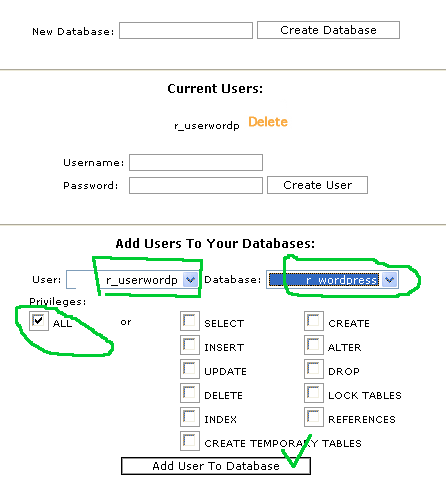Focus the New Database input field
The image size is (446, 482).
(186, 31)
